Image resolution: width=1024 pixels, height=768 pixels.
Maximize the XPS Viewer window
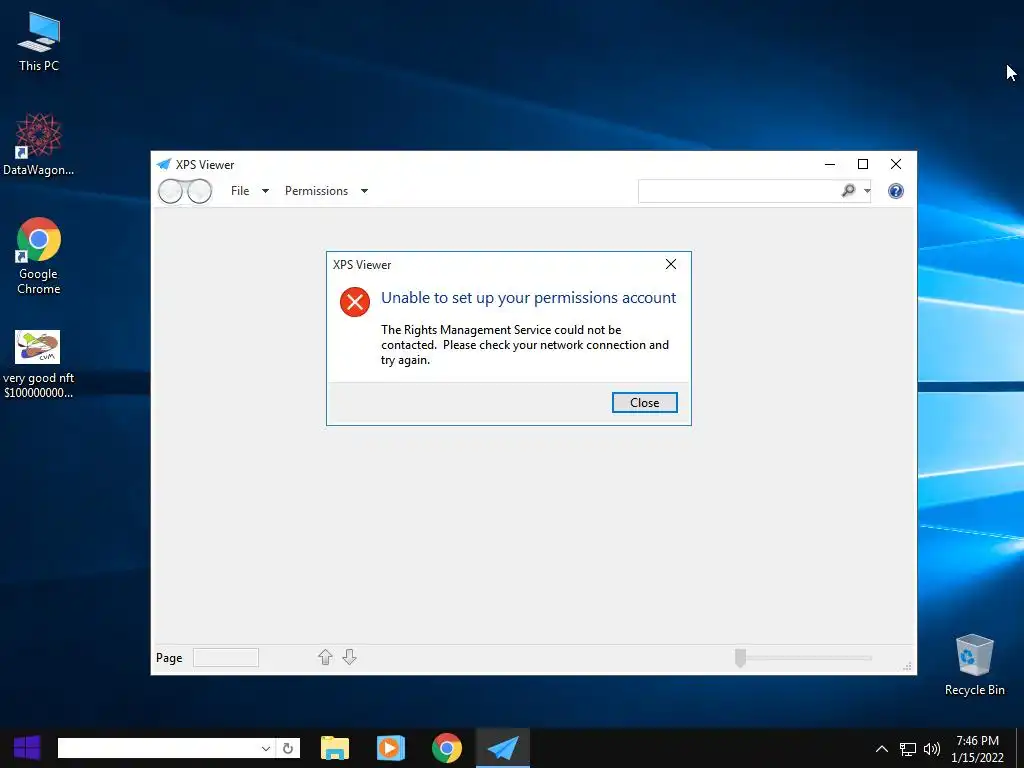863,164
